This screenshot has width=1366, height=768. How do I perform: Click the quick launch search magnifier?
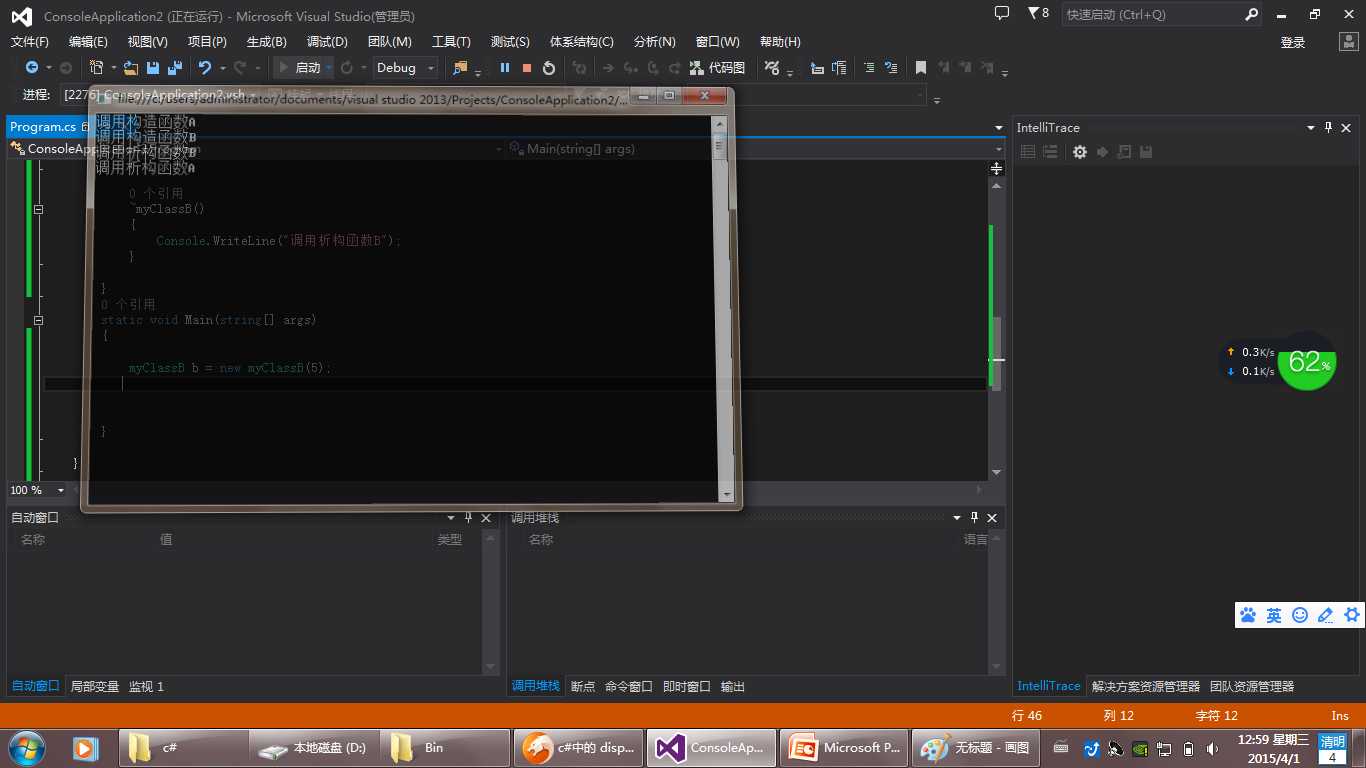[1251, 15]
